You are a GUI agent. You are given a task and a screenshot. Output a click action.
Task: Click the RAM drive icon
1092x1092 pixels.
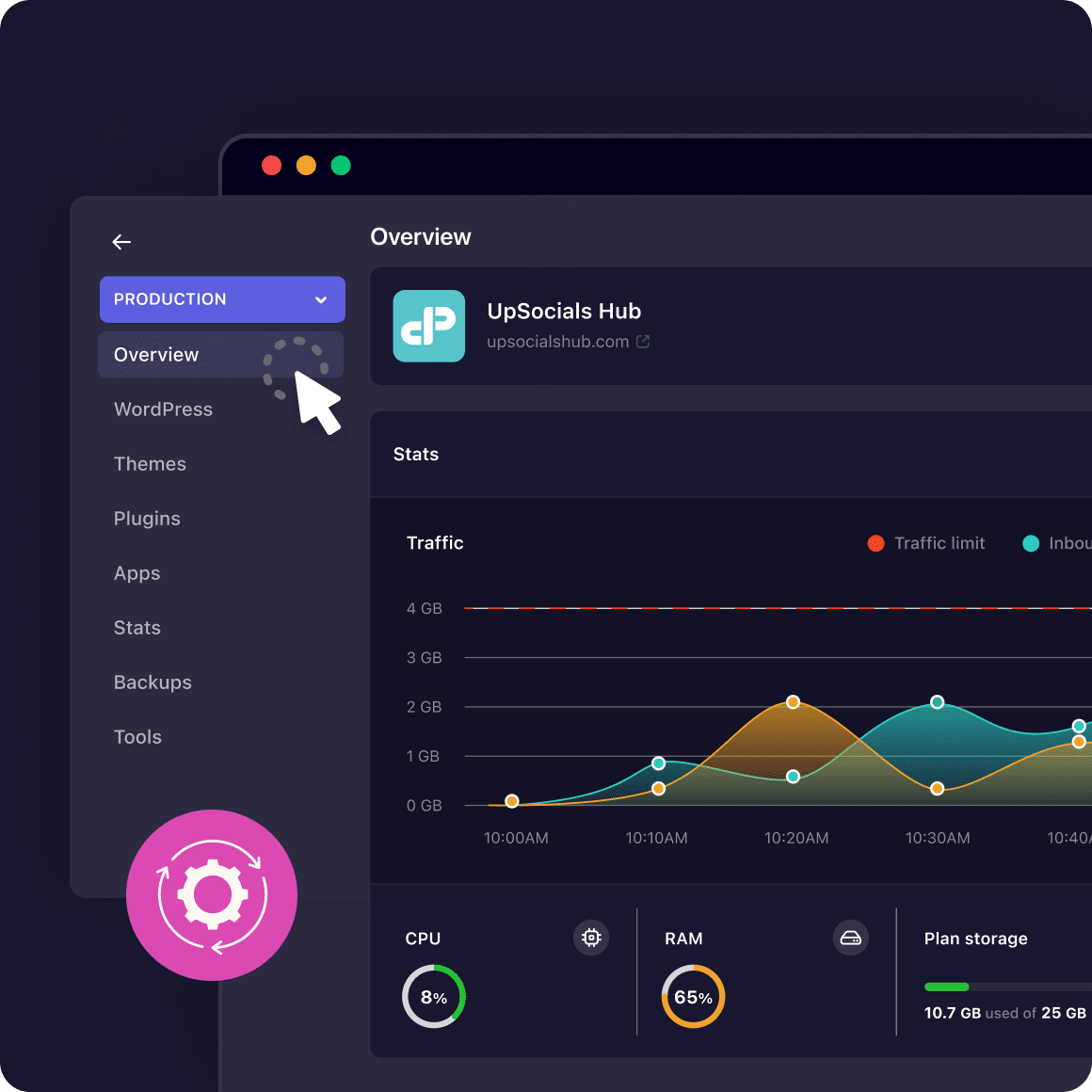click(850, 938)
